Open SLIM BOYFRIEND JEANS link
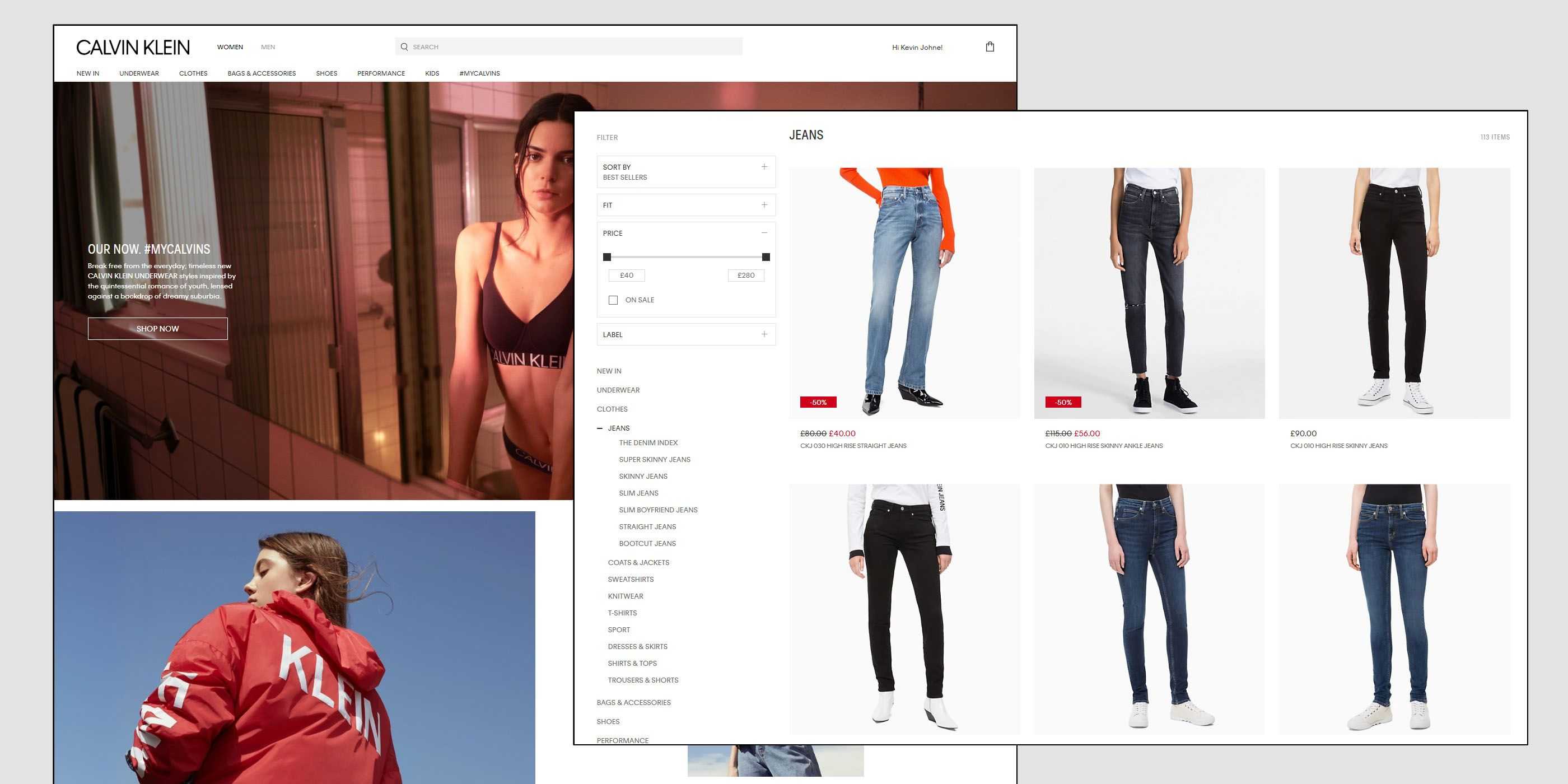The width and height of the screenshot is (1568, 784). (658, 510)
